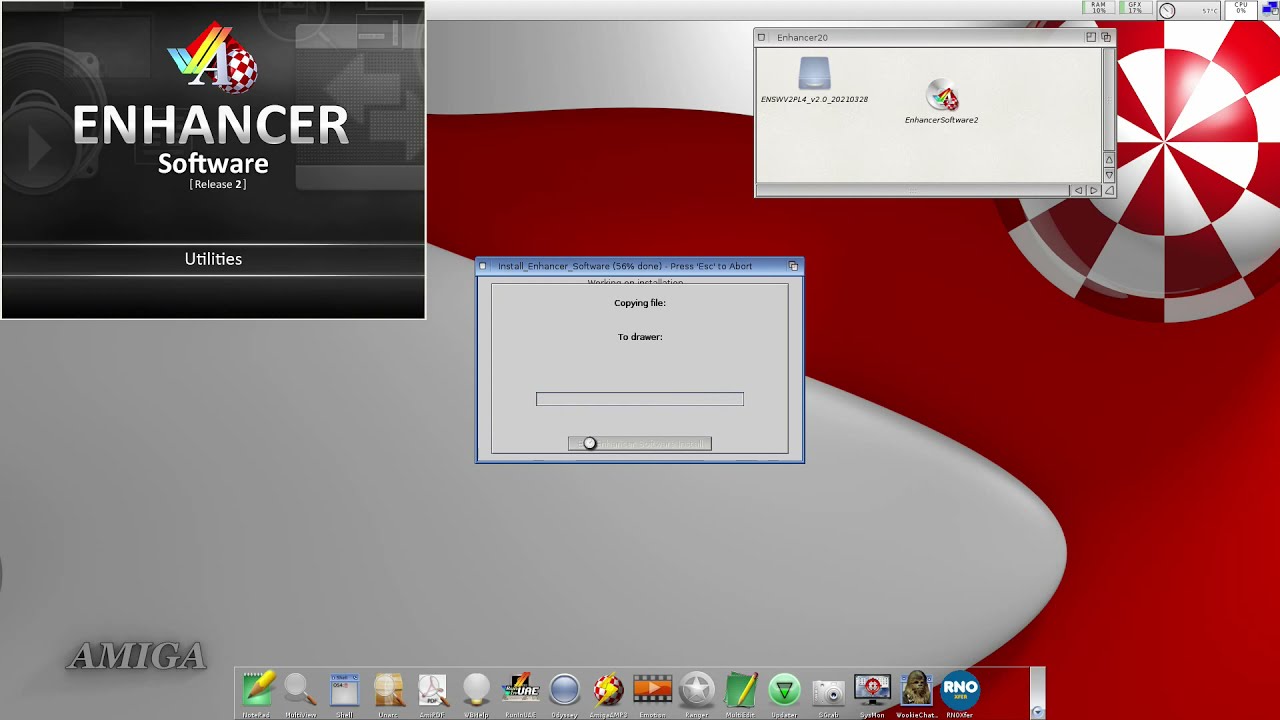Close the Install_Enhancer_Software window
Viewport: 1280px width, 720px height.
483,266
